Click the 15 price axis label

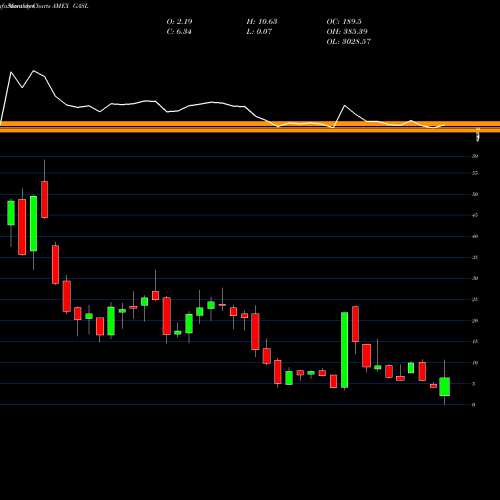point(475,342)
